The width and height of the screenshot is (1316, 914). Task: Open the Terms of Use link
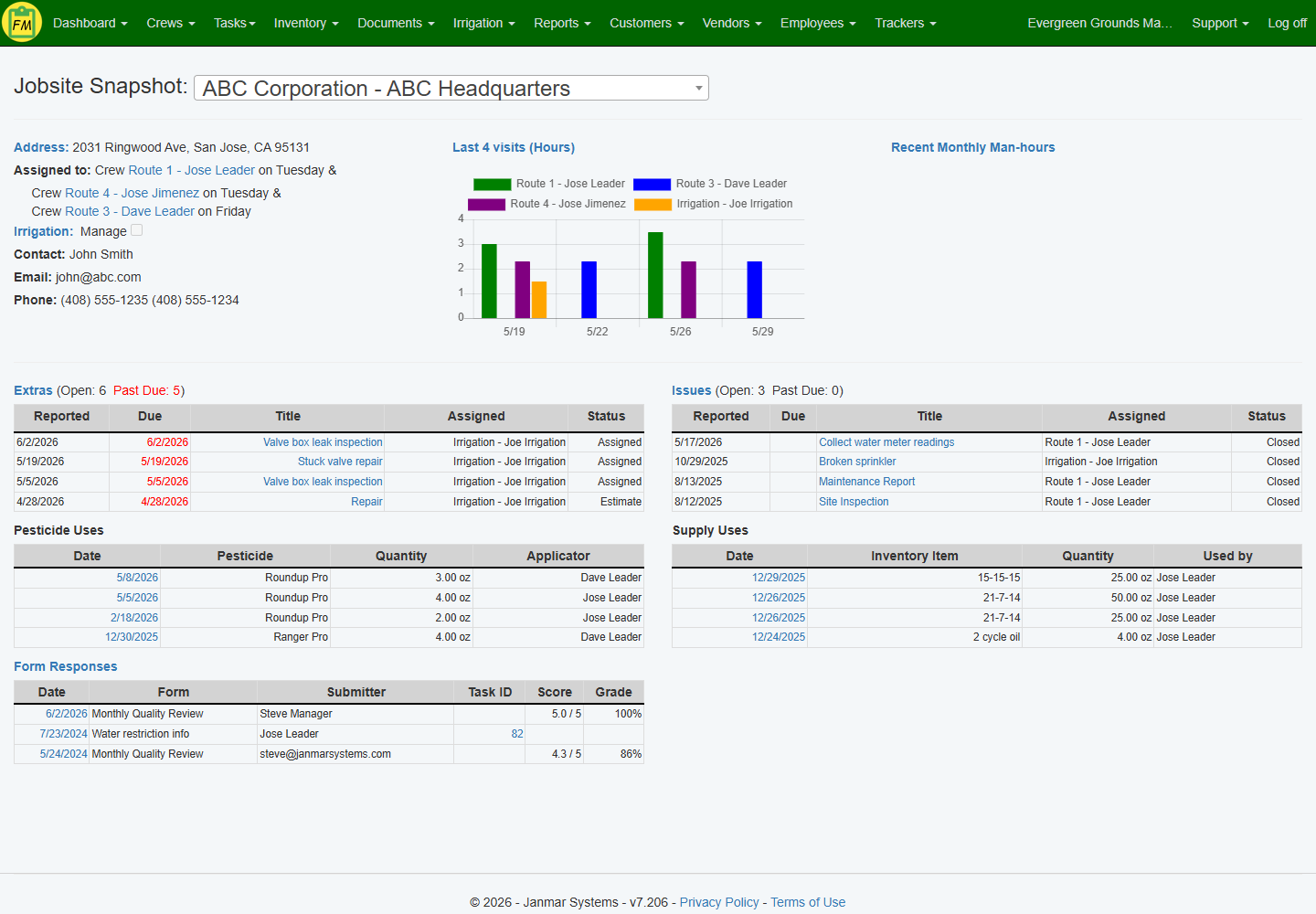pyautogui.click(x=808, y=902)
